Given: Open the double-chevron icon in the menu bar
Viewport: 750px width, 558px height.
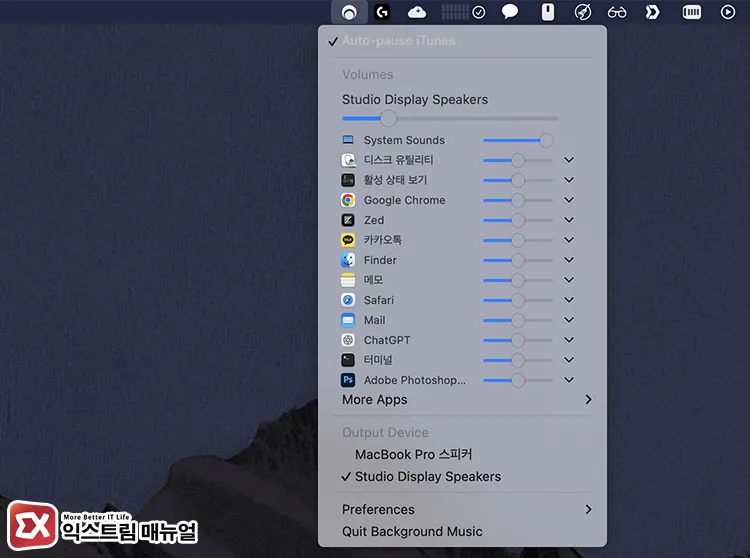Looking at the screenshot, I should [x=652, y=12].
